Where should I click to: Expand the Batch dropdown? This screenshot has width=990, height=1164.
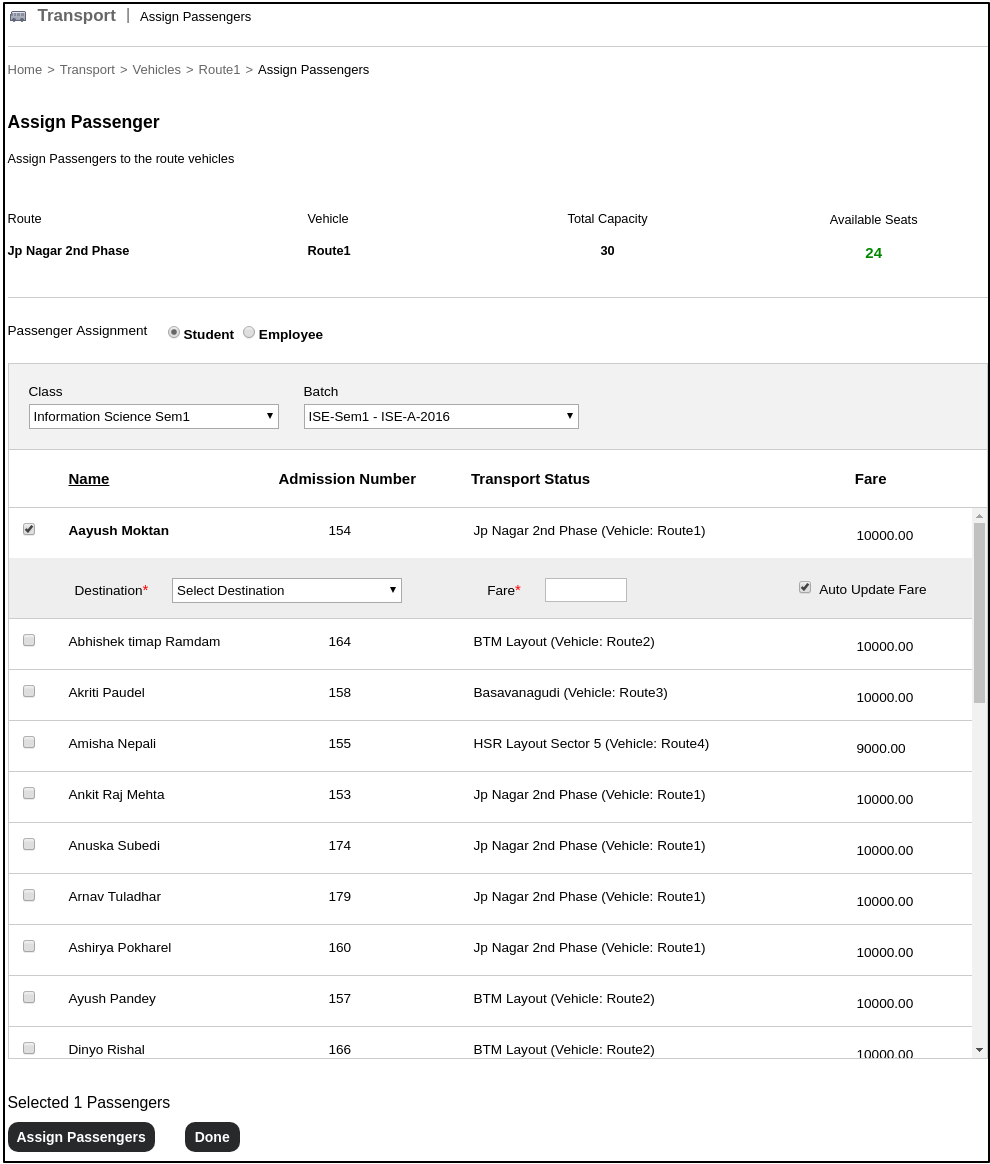(440, 416)
